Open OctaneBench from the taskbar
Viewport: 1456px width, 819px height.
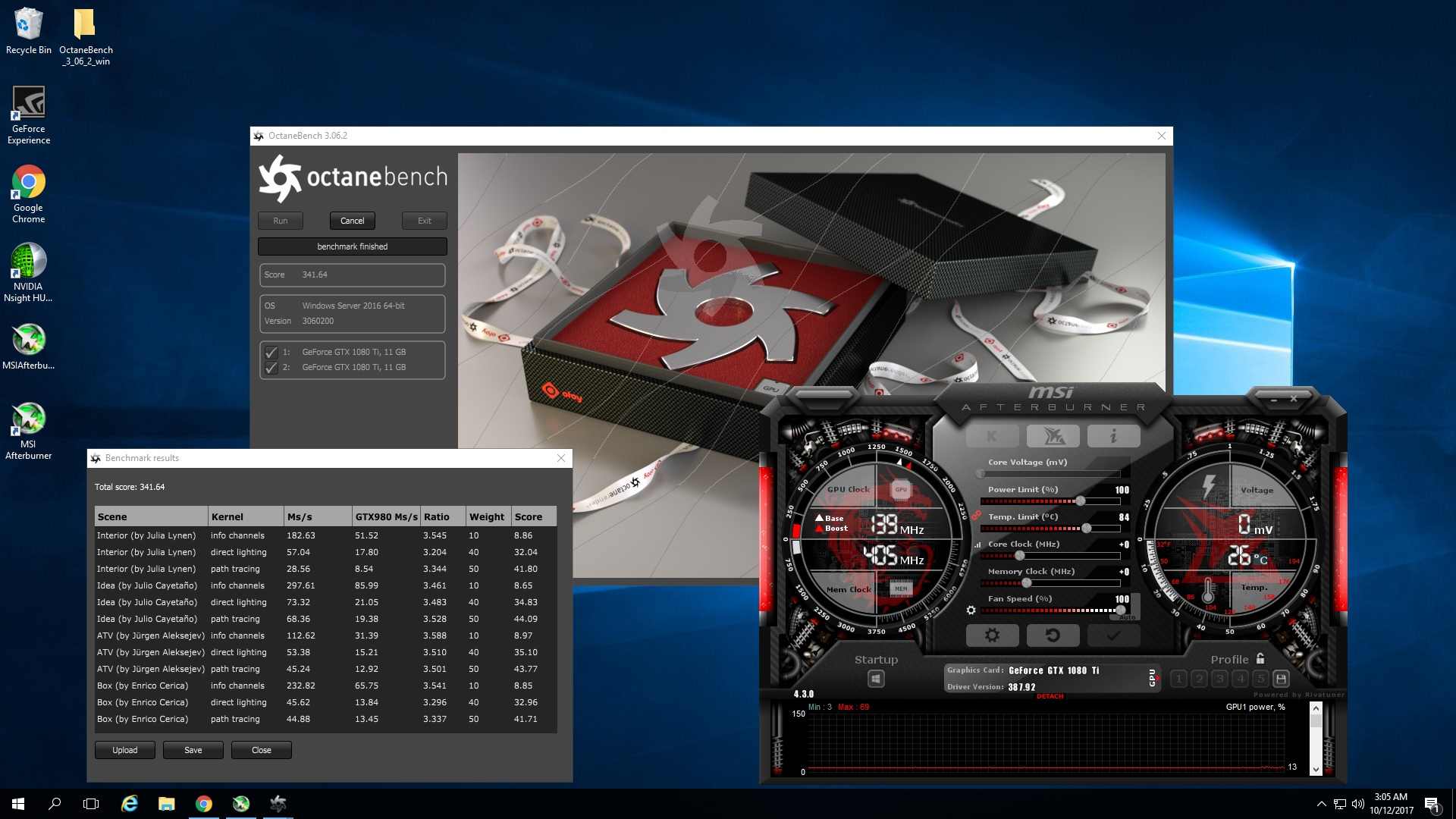click(278, 803)
